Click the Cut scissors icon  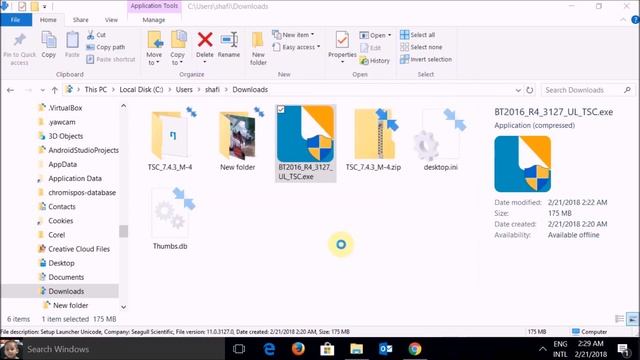coord(91,35)
